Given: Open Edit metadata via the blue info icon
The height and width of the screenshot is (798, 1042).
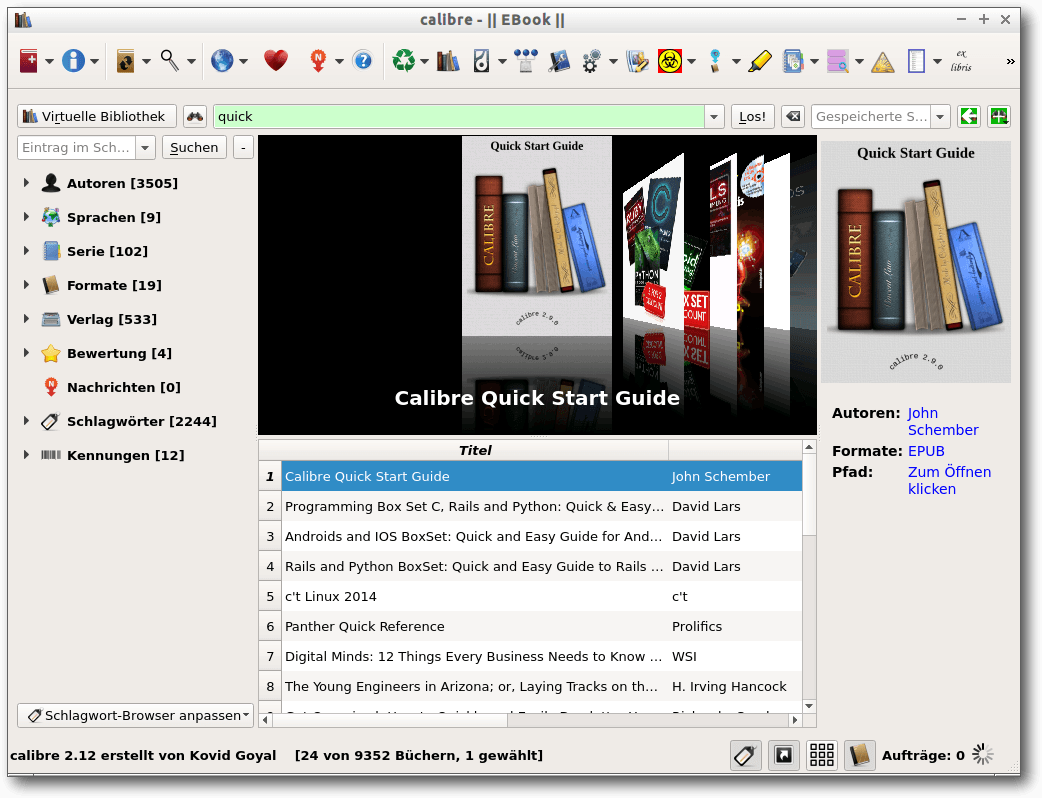Looking at the screenshot, I should coord(73,61).
